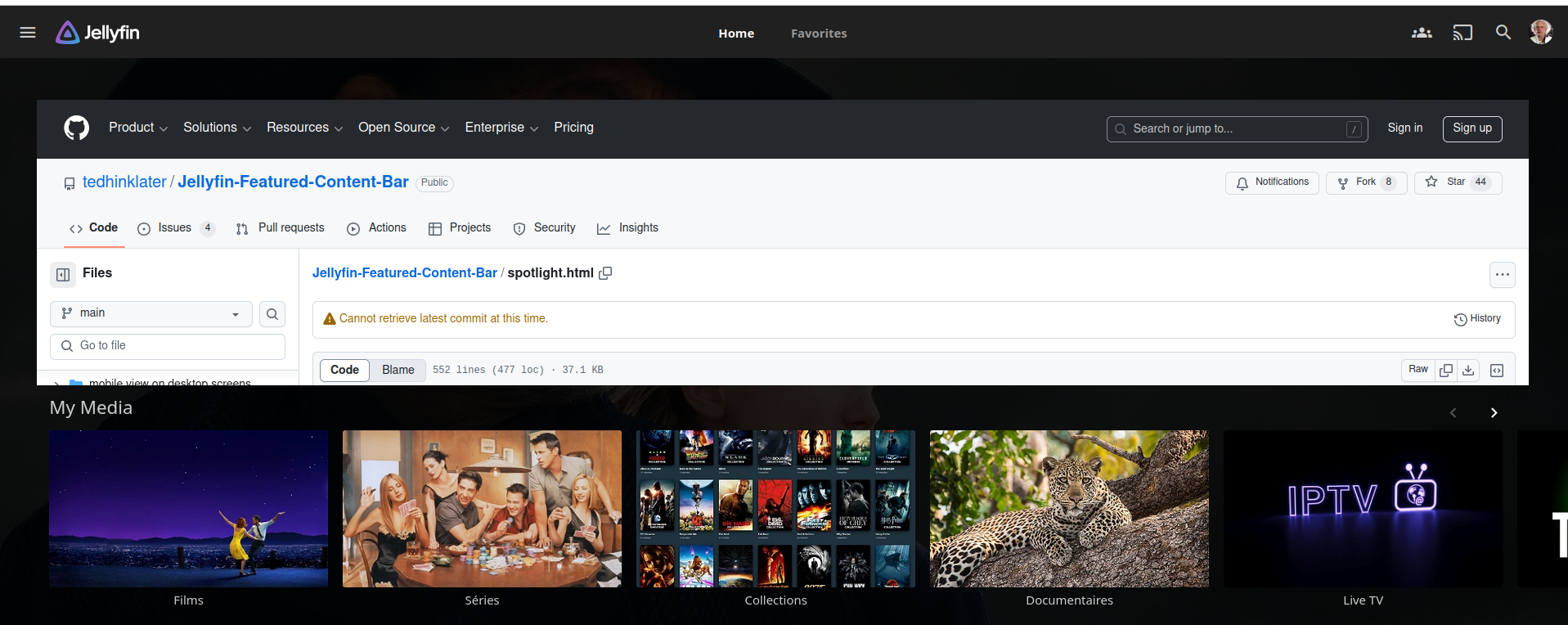1568x625 pixels.
Task: Expand the Enterprise menu
Action: coord(501,128)
